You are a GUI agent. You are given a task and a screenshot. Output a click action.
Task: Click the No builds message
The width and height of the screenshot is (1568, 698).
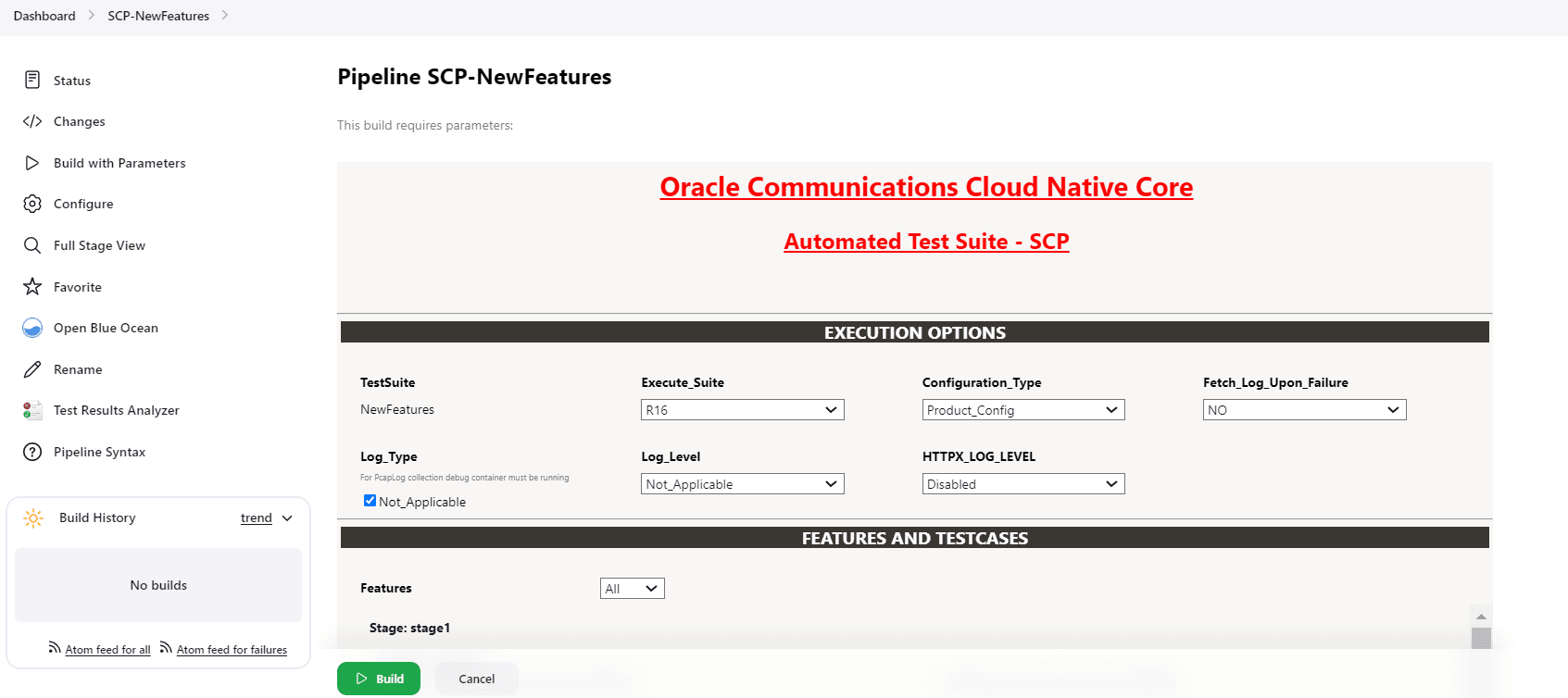(158, 585)
